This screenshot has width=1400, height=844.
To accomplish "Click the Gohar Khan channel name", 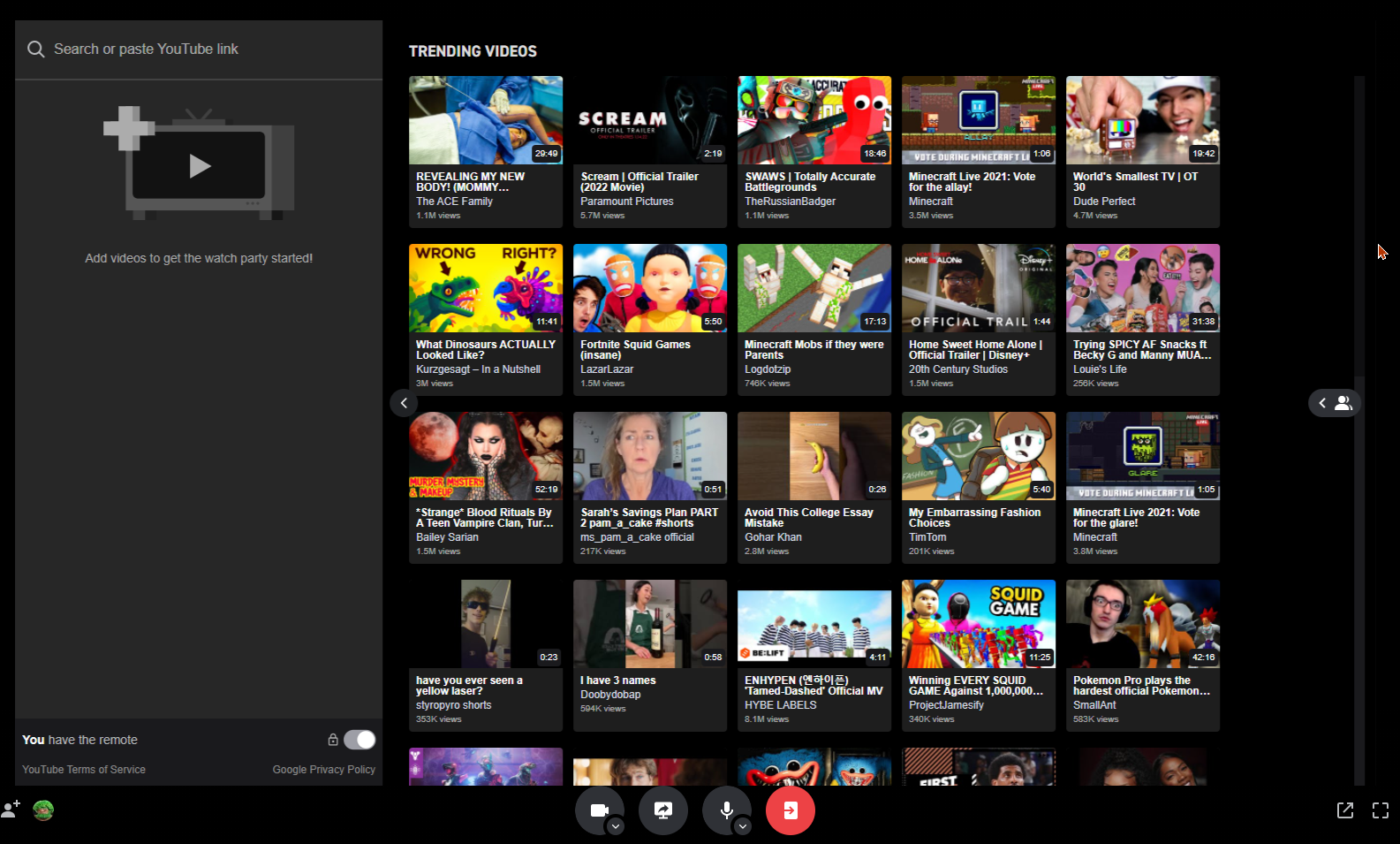I will pos(773,537).
